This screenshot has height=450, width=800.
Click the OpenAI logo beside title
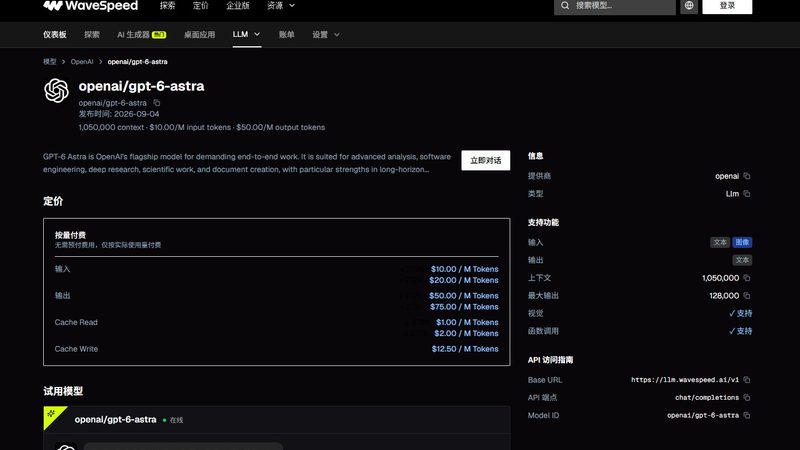tap(56, 90)
